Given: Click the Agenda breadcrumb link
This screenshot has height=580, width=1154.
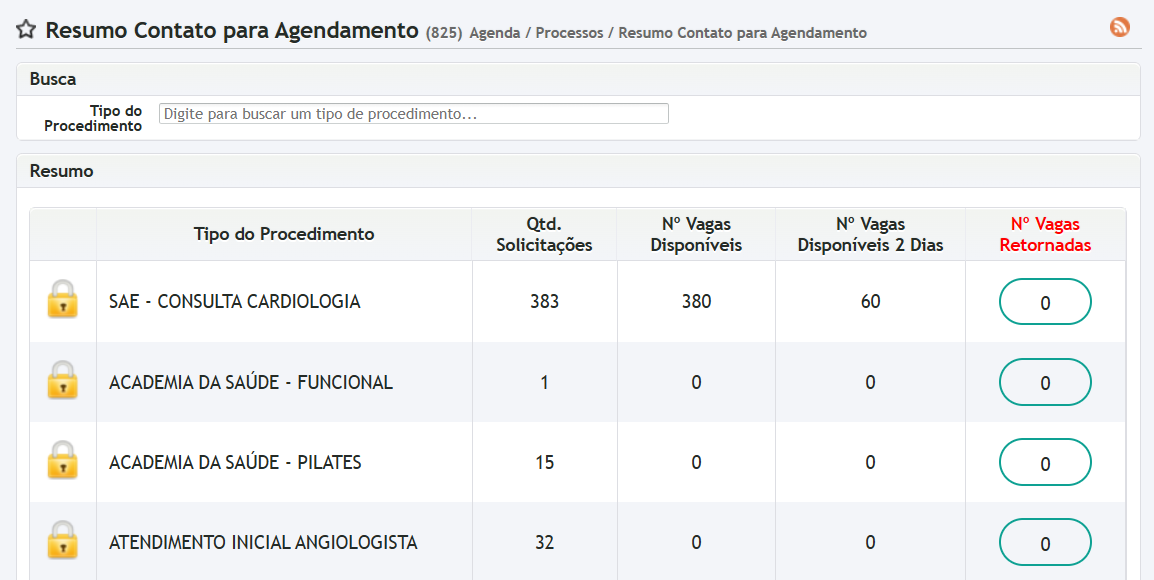Looking at the screenshot, I should [x=494, y=33].
